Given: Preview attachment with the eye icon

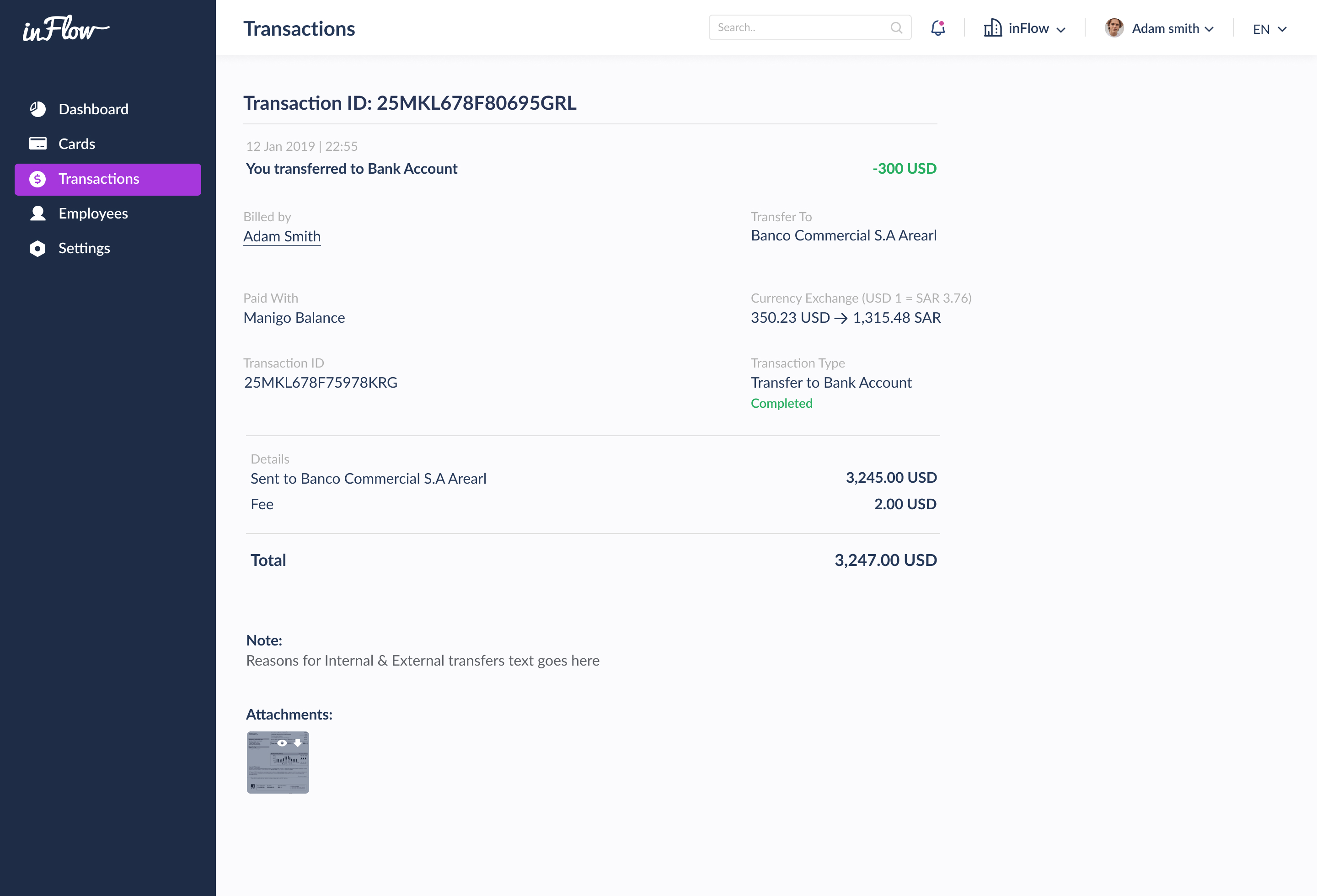Looking at the screenshot, I should [282, 743].
